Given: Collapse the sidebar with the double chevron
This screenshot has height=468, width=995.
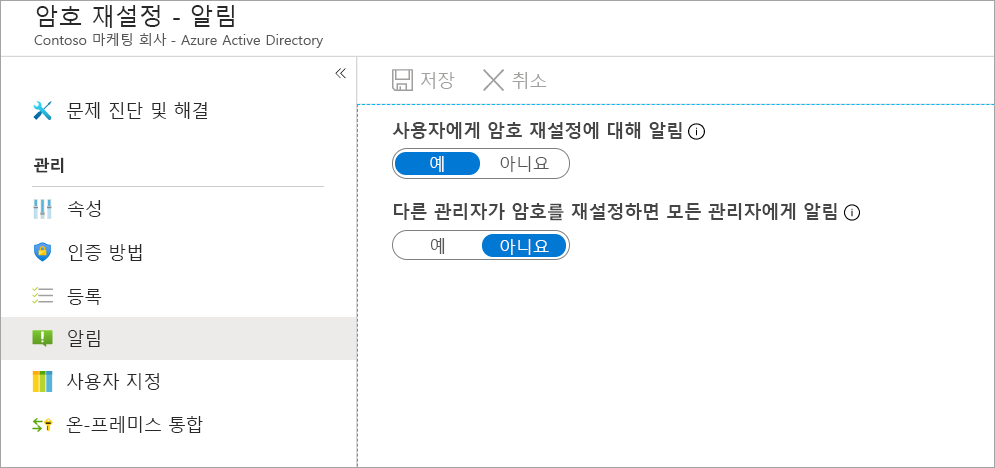Looking at the screenshot, I should click(x=340, y=73).
